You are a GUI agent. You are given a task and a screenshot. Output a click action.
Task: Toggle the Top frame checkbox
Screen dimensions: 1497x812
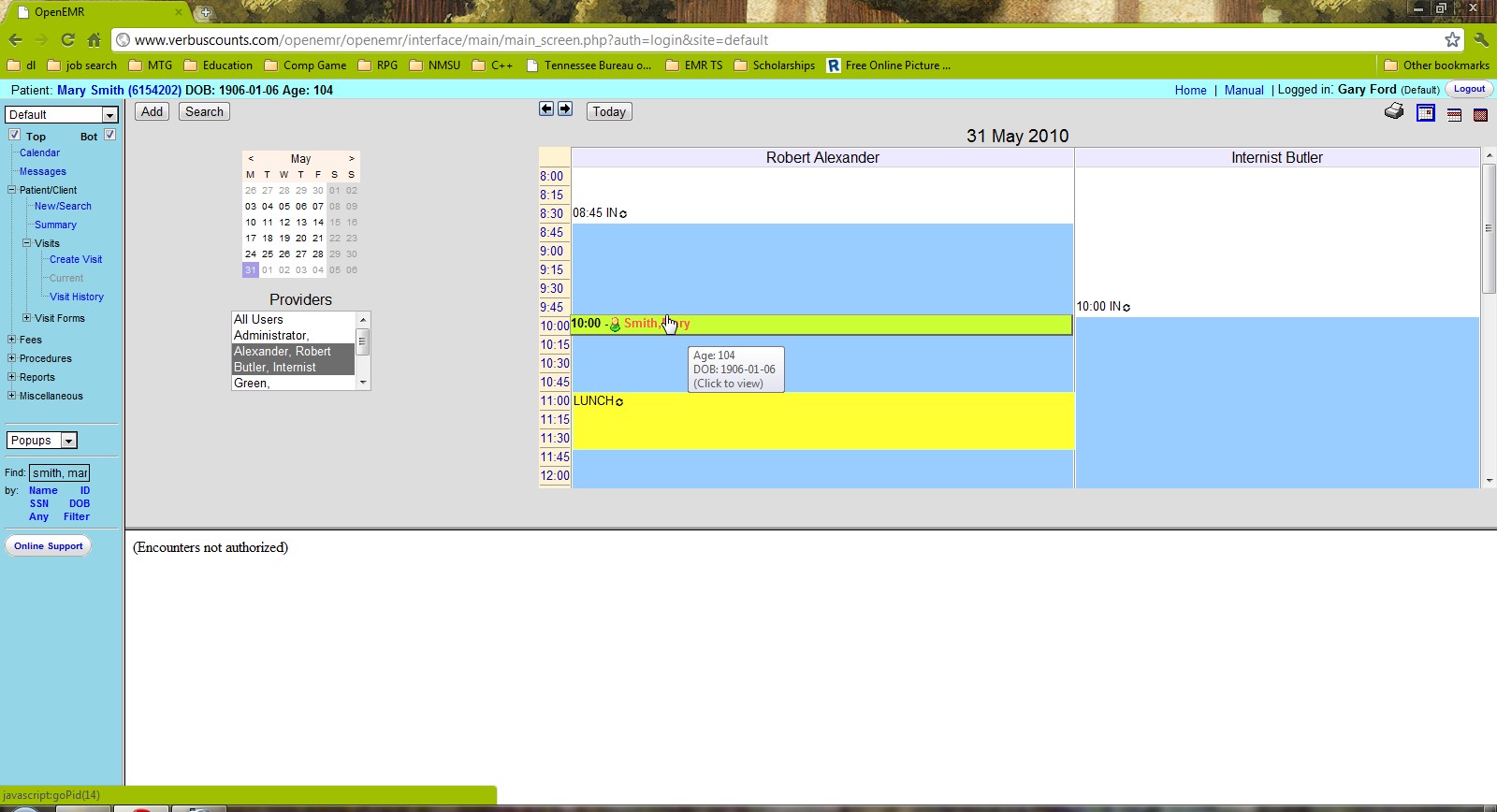pos(15,135)
